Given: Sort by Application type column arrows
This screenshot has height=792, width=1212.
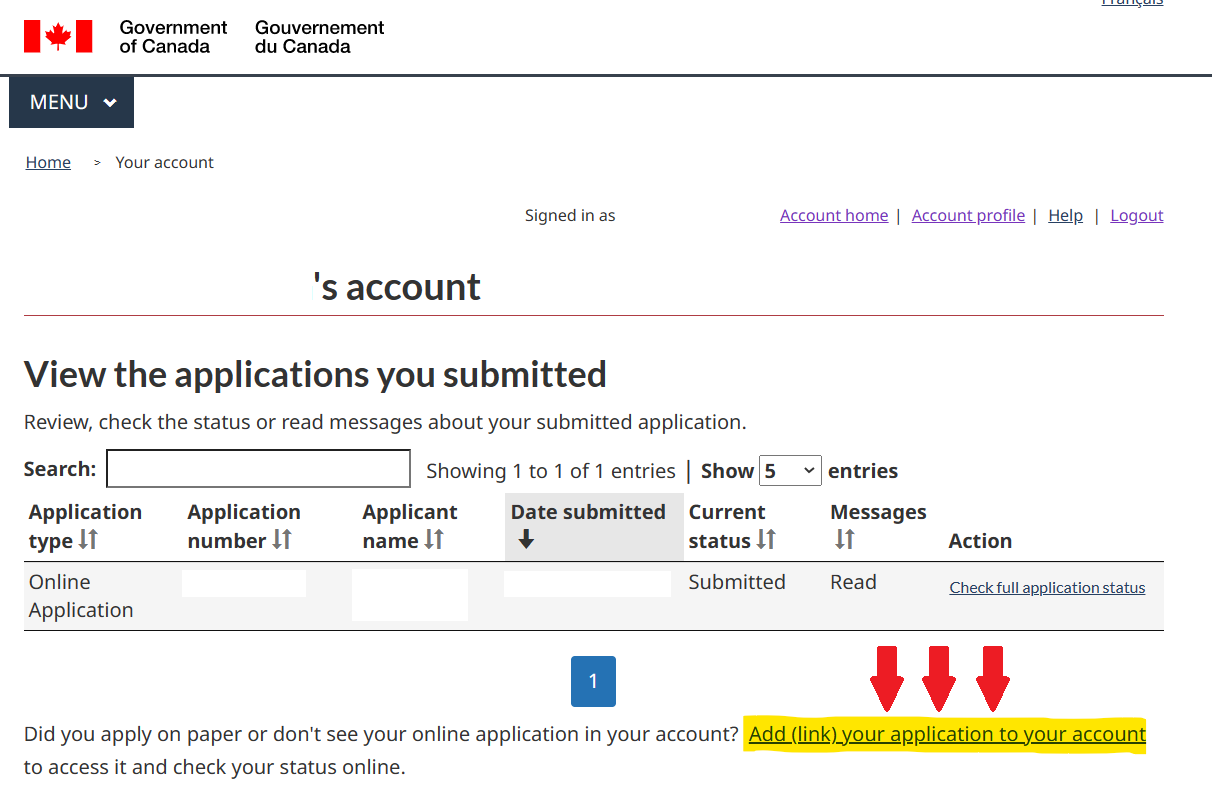Looking at the screenshot, I should [x=88, y=540].
